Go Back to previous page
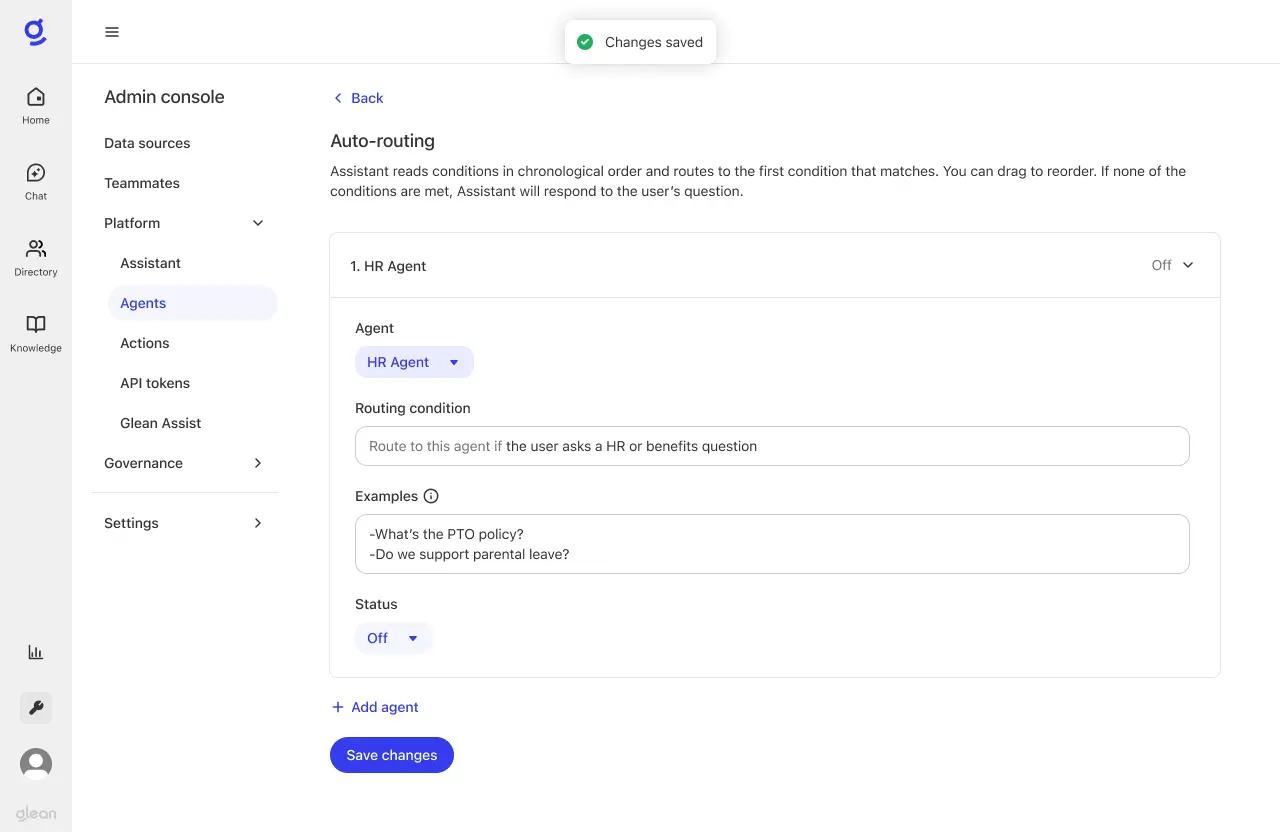The image size is (1280, 832). point(358,98)
